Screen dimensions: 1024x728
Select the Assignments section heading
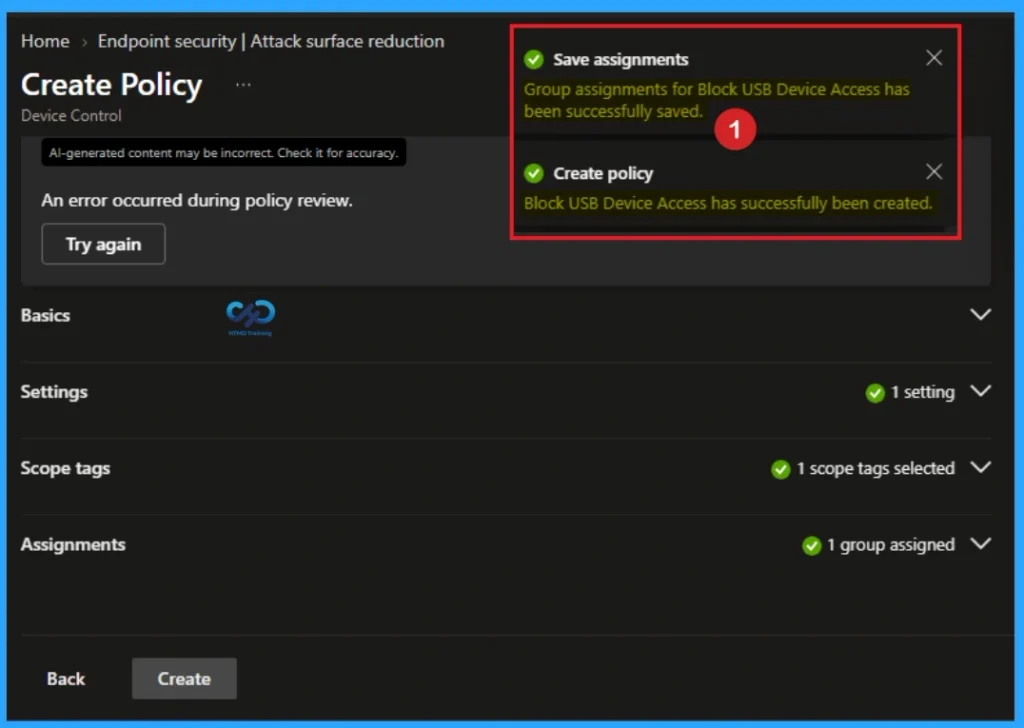pos(73,545)
